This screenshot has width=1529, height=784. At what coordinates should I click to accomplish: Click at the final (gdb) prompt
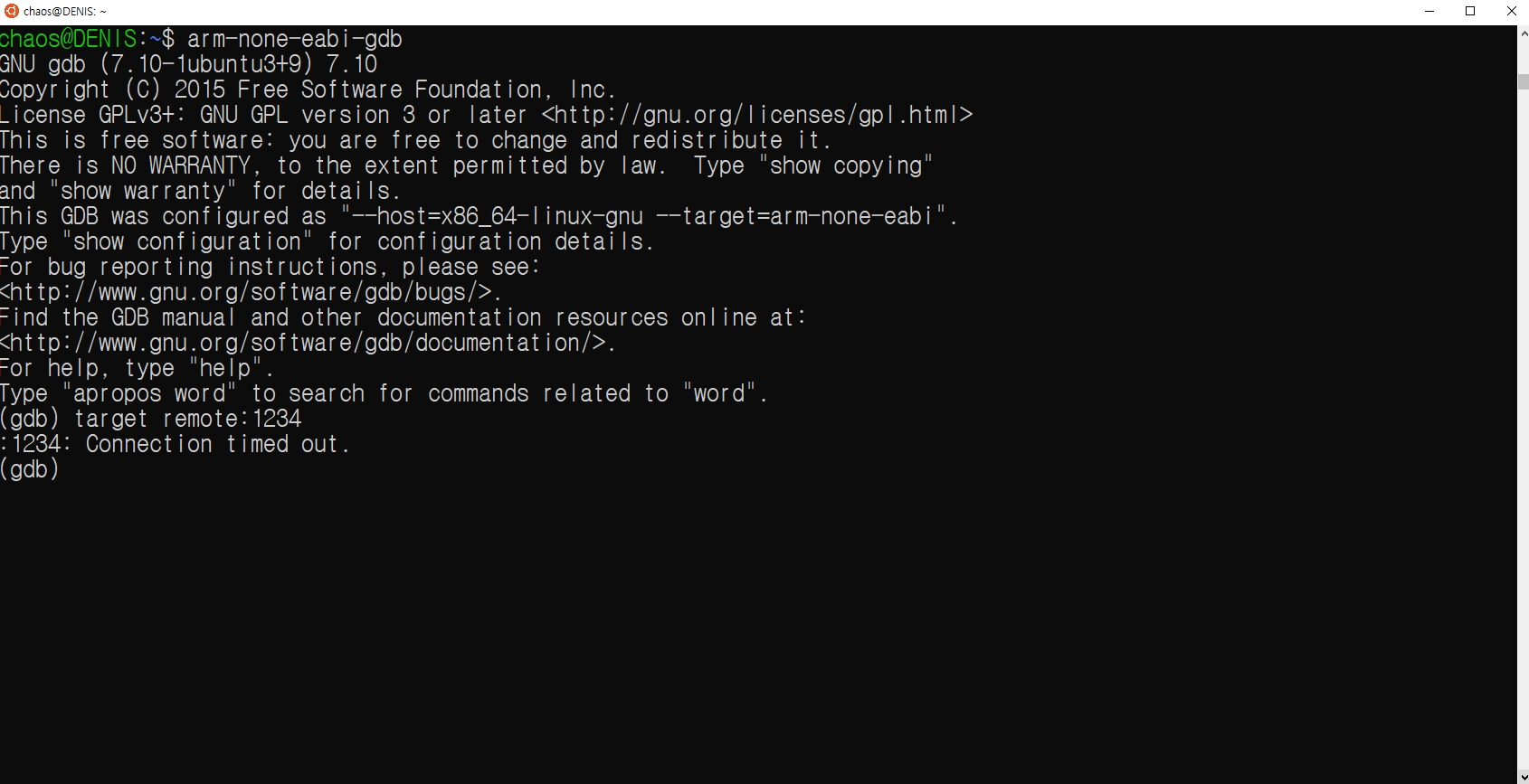tap(30, 469)
